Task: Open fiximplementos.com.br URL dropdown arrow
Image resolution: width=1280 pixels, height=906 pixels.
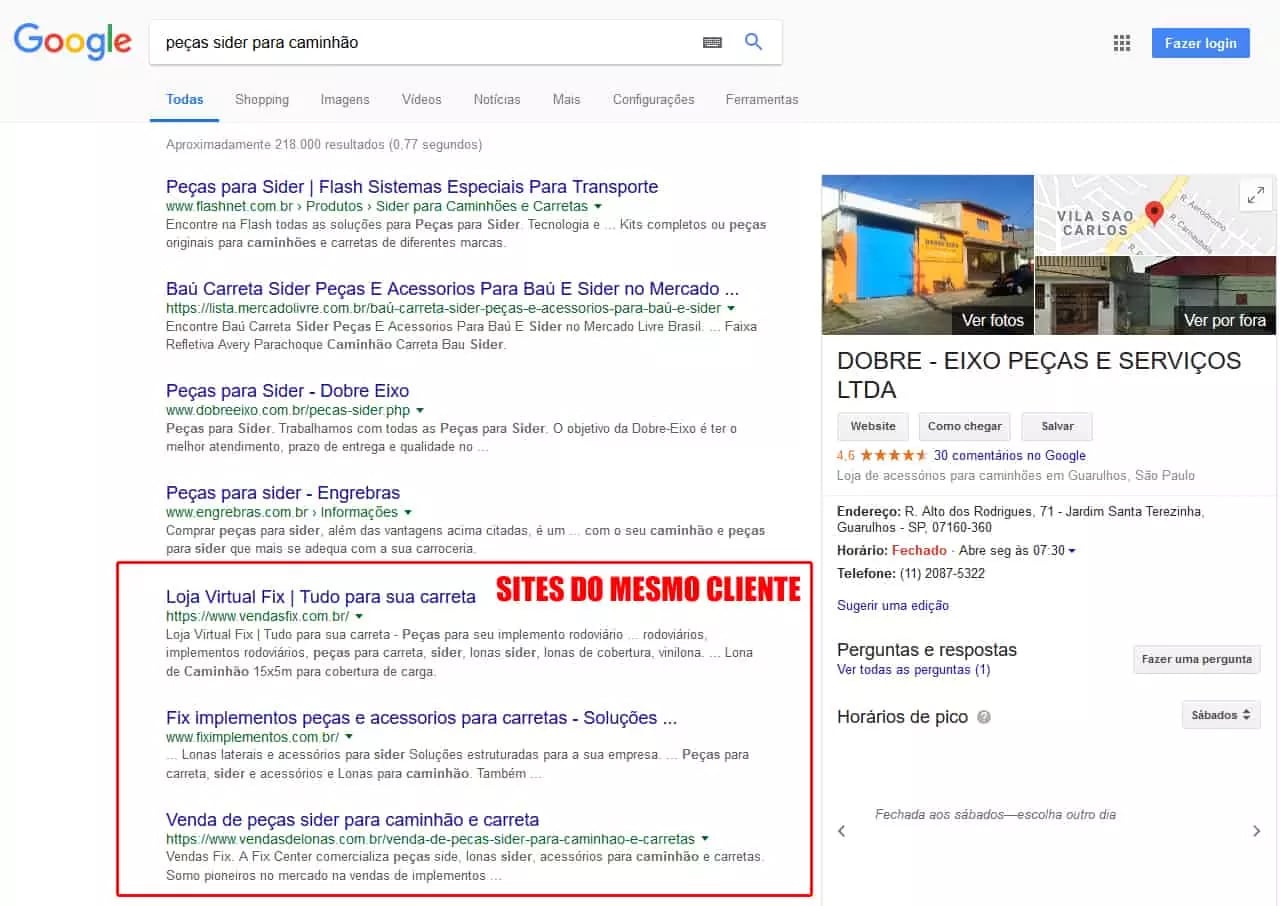Action: pyautogui.click(x=349, y=737)
